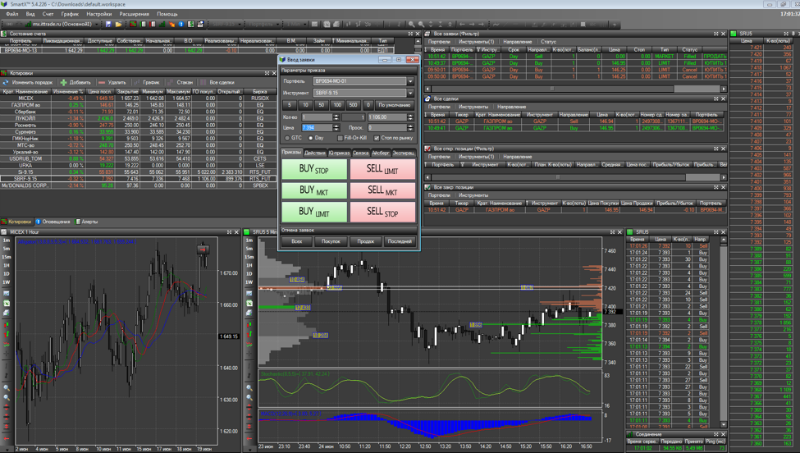Open the Вид menu
This screenshot has height=453, width=800.
click(x=30, y=14)
